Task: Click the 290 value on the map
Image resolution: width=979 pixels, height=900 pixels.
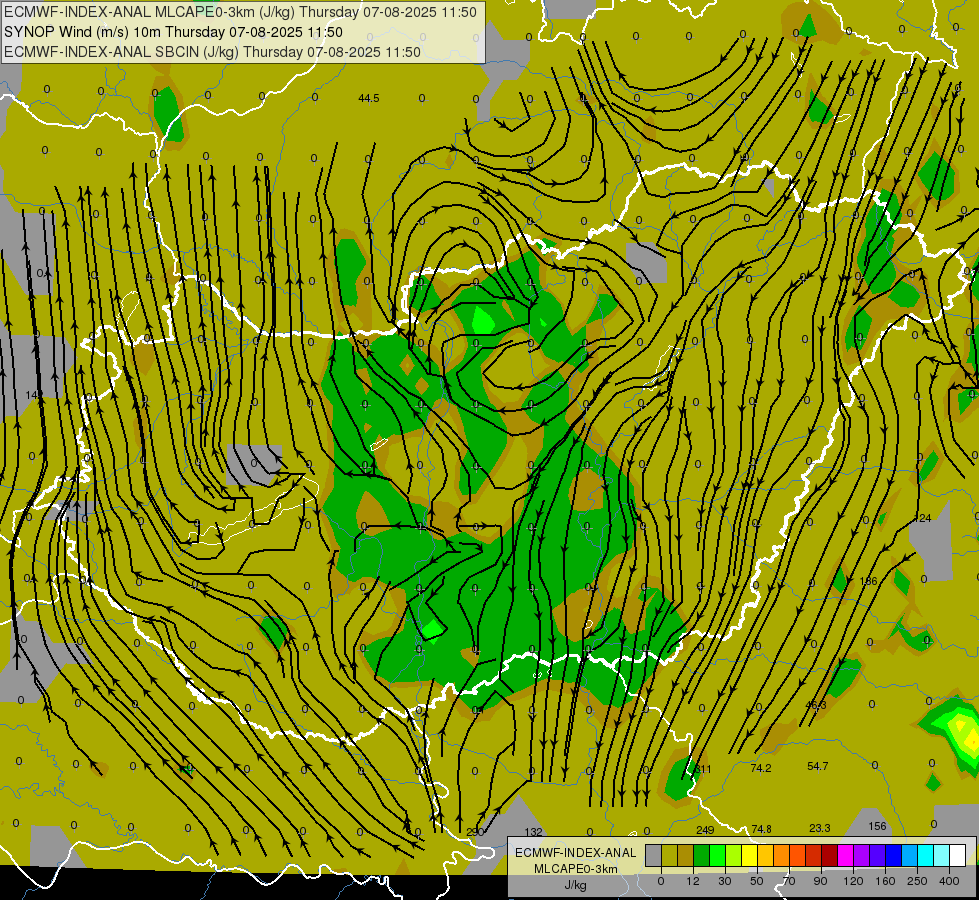Action: [x=475, y=832]
